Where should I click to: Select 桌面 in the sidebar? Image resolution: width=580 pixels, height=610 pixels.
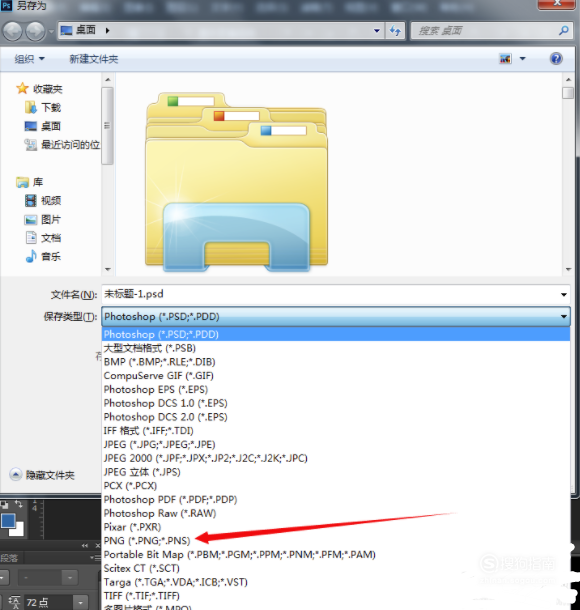[43, 126]
